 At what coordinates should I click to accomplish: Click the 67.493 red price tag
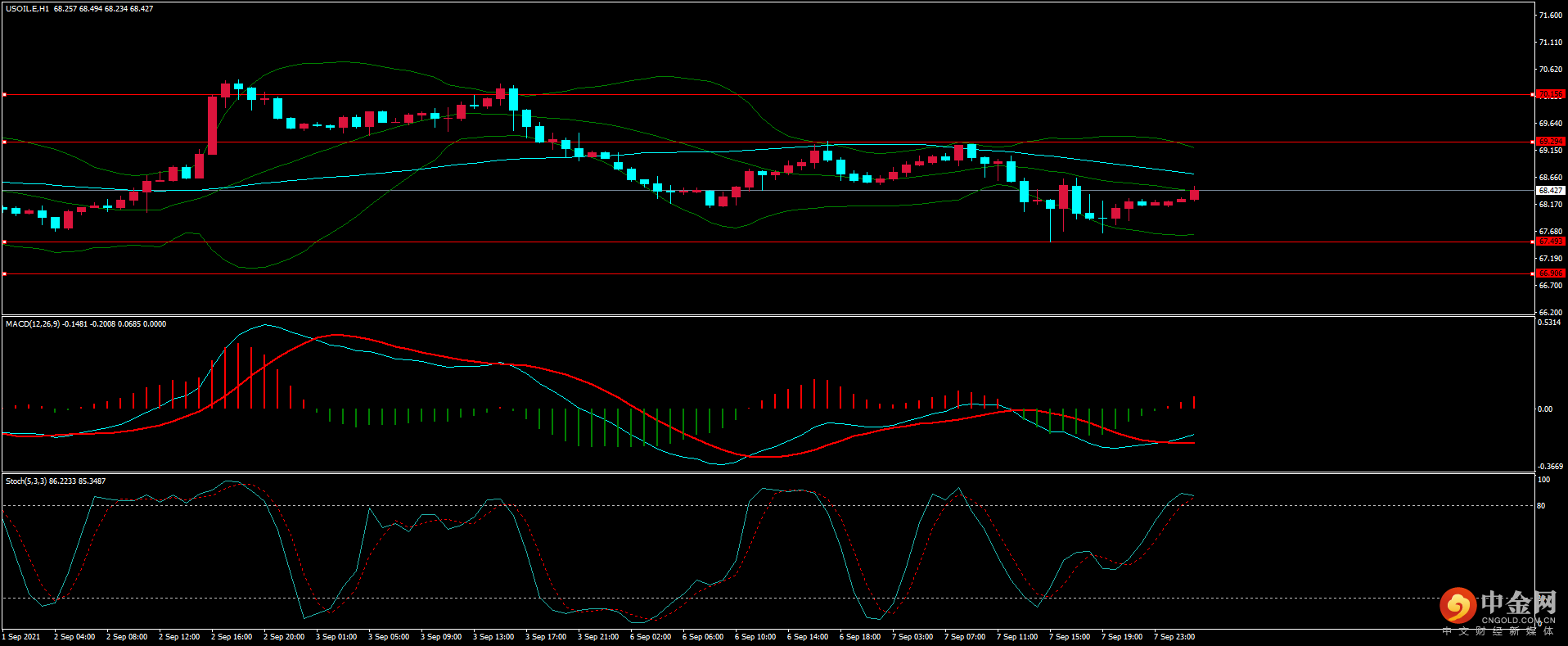(1549, 242)
